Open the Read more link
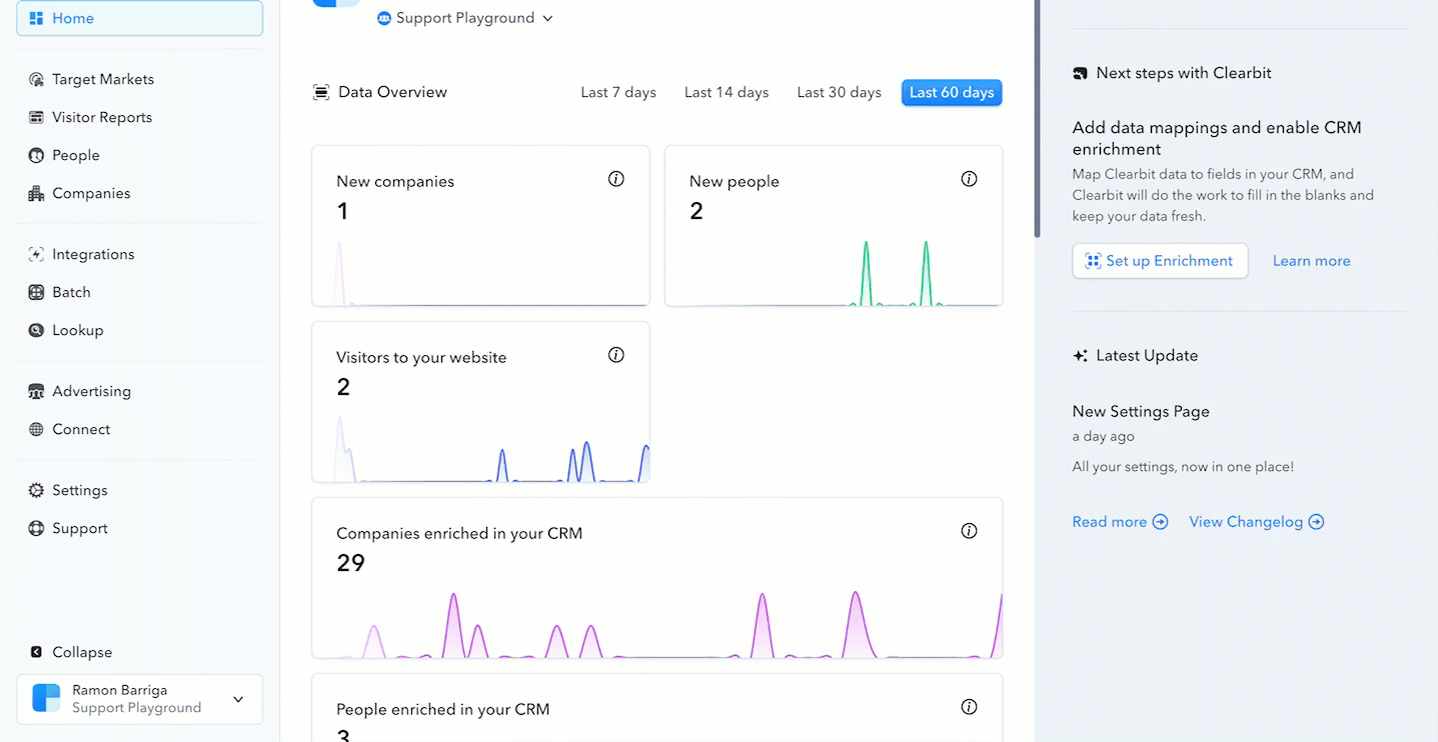Screen dimensions: 1438x742 pyautogui.click(x=1120, y=522)
